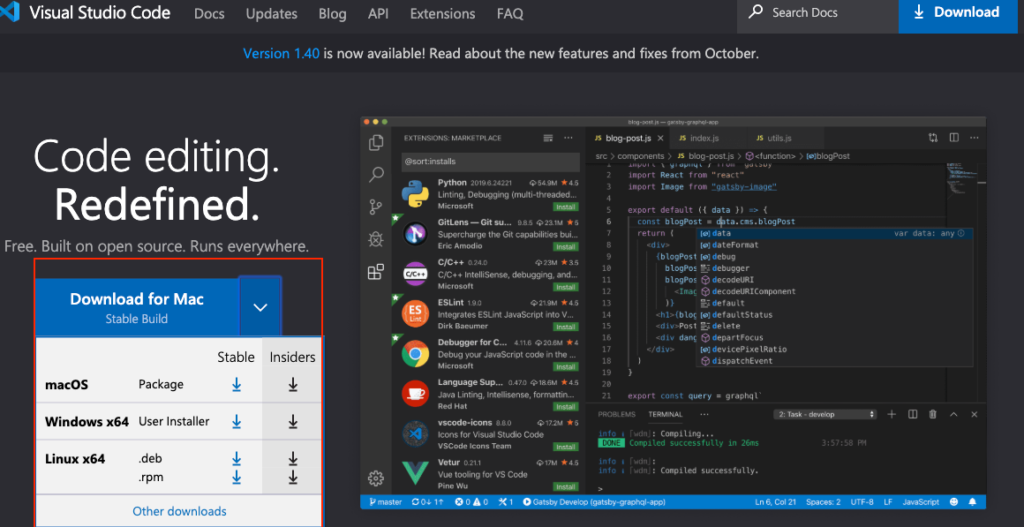The height and width of the screenshot is (527, 1024).
Task: Click feedback smiley in status bar
Action: (x=954, y=502)
